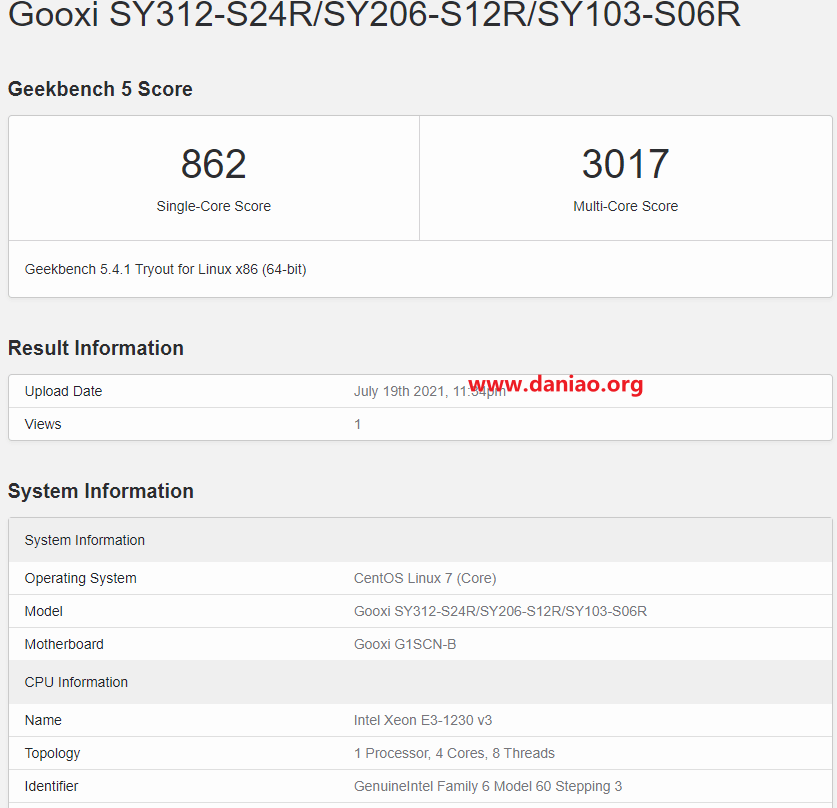This screenshot has height=808, width=837.
Task: Select 'GenuineIntel Family 6 Model 60 Stepping 3'
Action: tap(488, 786)
